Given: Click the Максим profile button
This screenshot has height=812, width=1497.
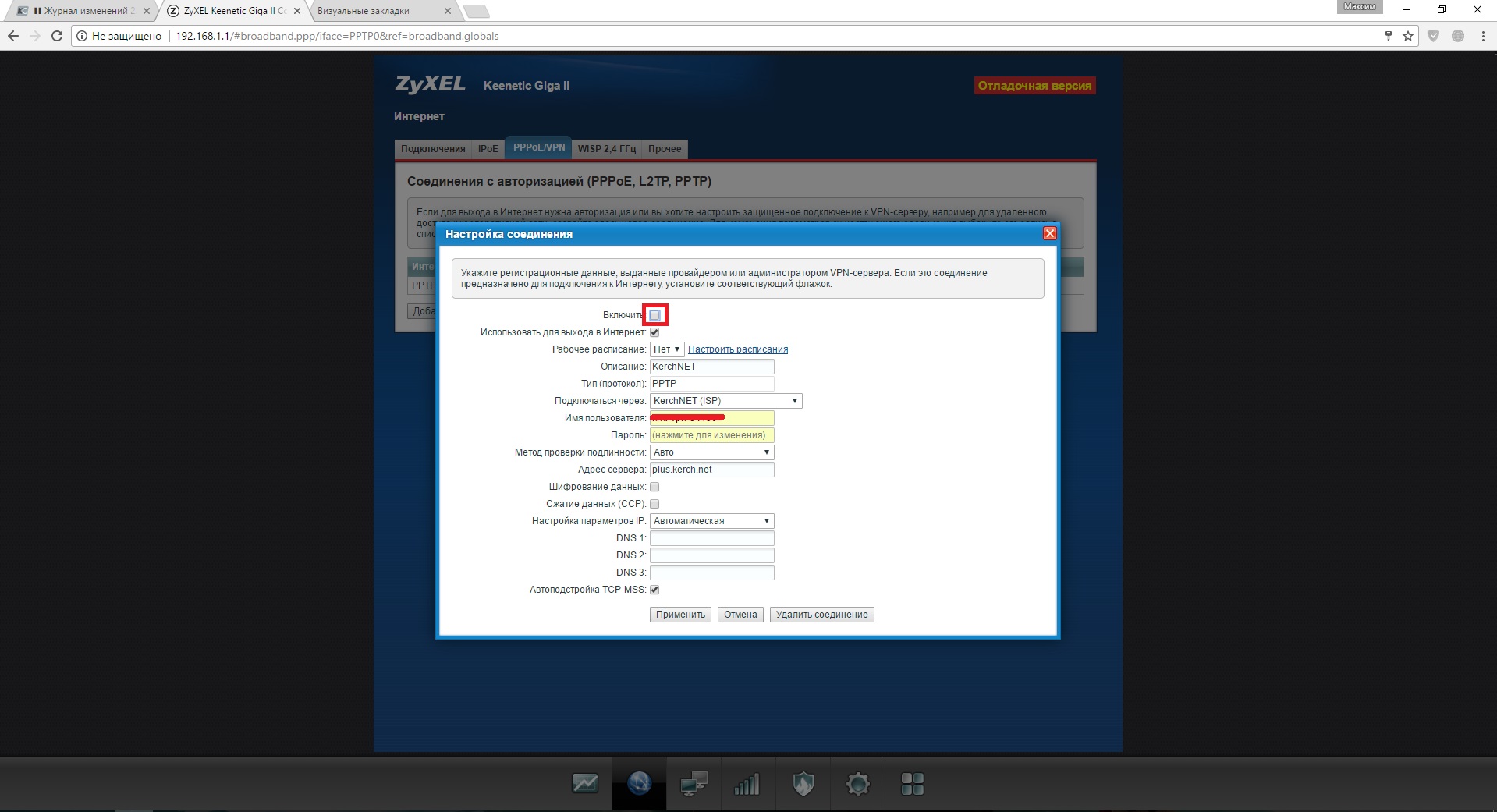Looking at the screenshot, I should tap(1360, 6).
